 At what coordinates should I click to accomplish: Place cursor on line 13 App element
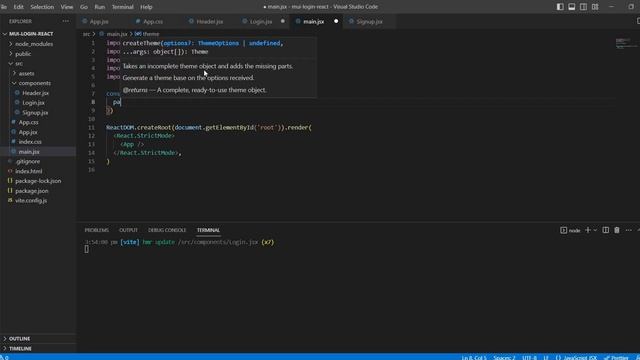pyautogui.click(x=132, y=144)
